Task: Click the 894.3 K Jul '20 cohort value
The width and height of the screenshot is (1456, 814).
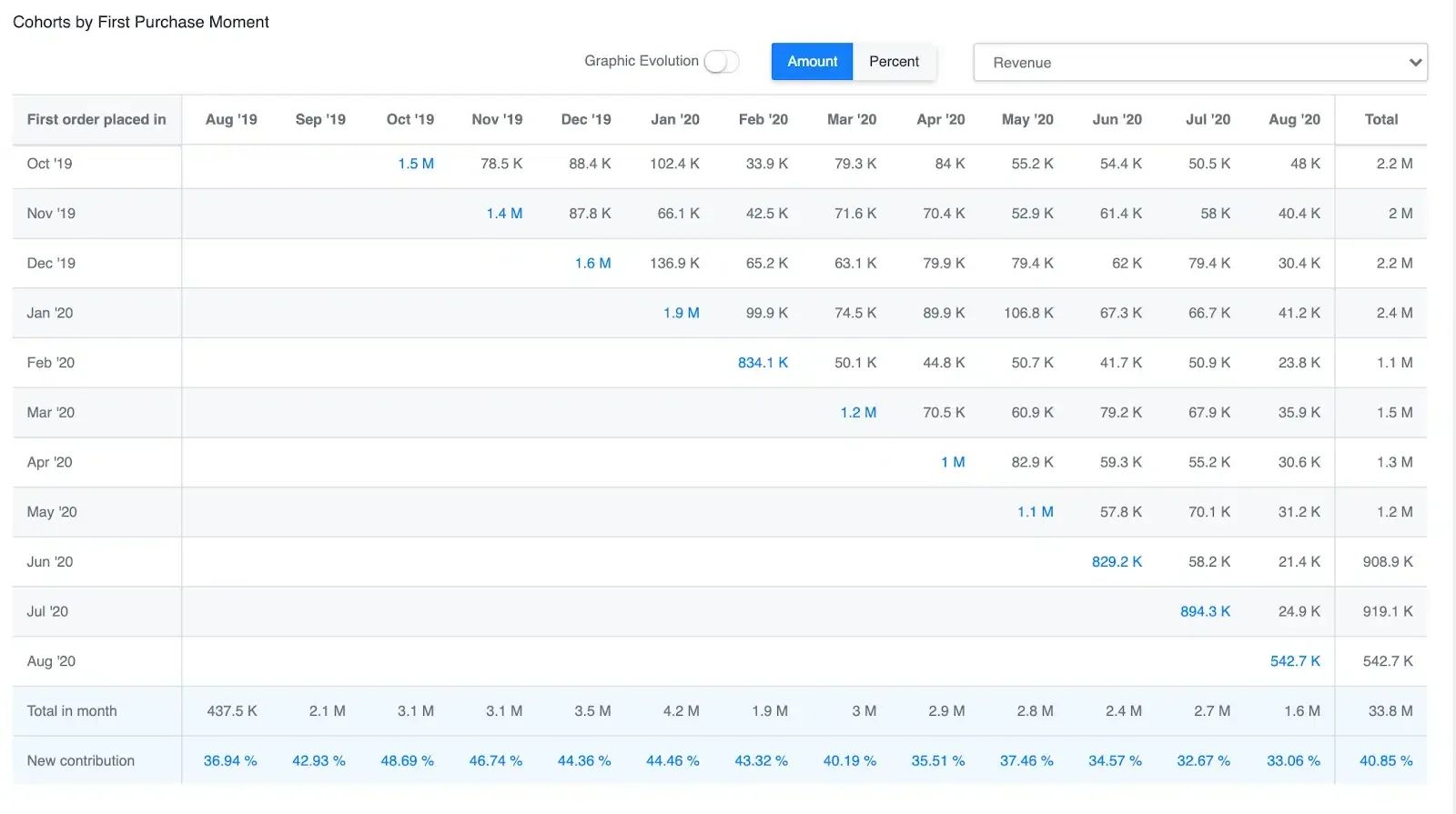Action: coord(1205,612)
